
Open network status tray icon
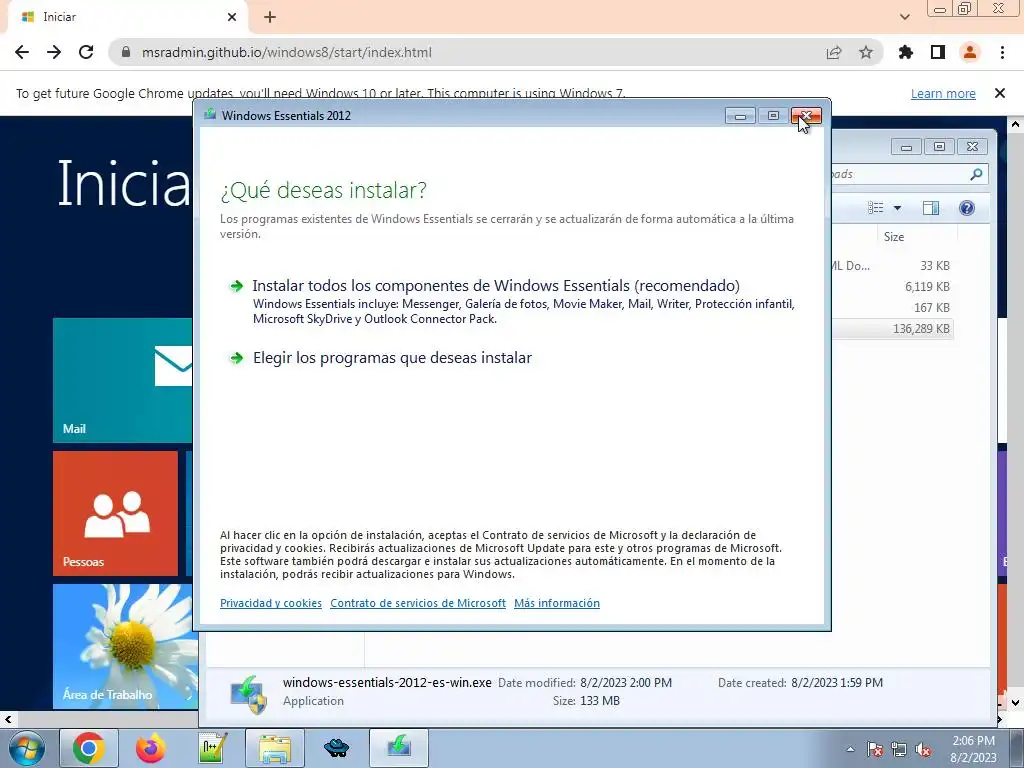coord(899,750)
